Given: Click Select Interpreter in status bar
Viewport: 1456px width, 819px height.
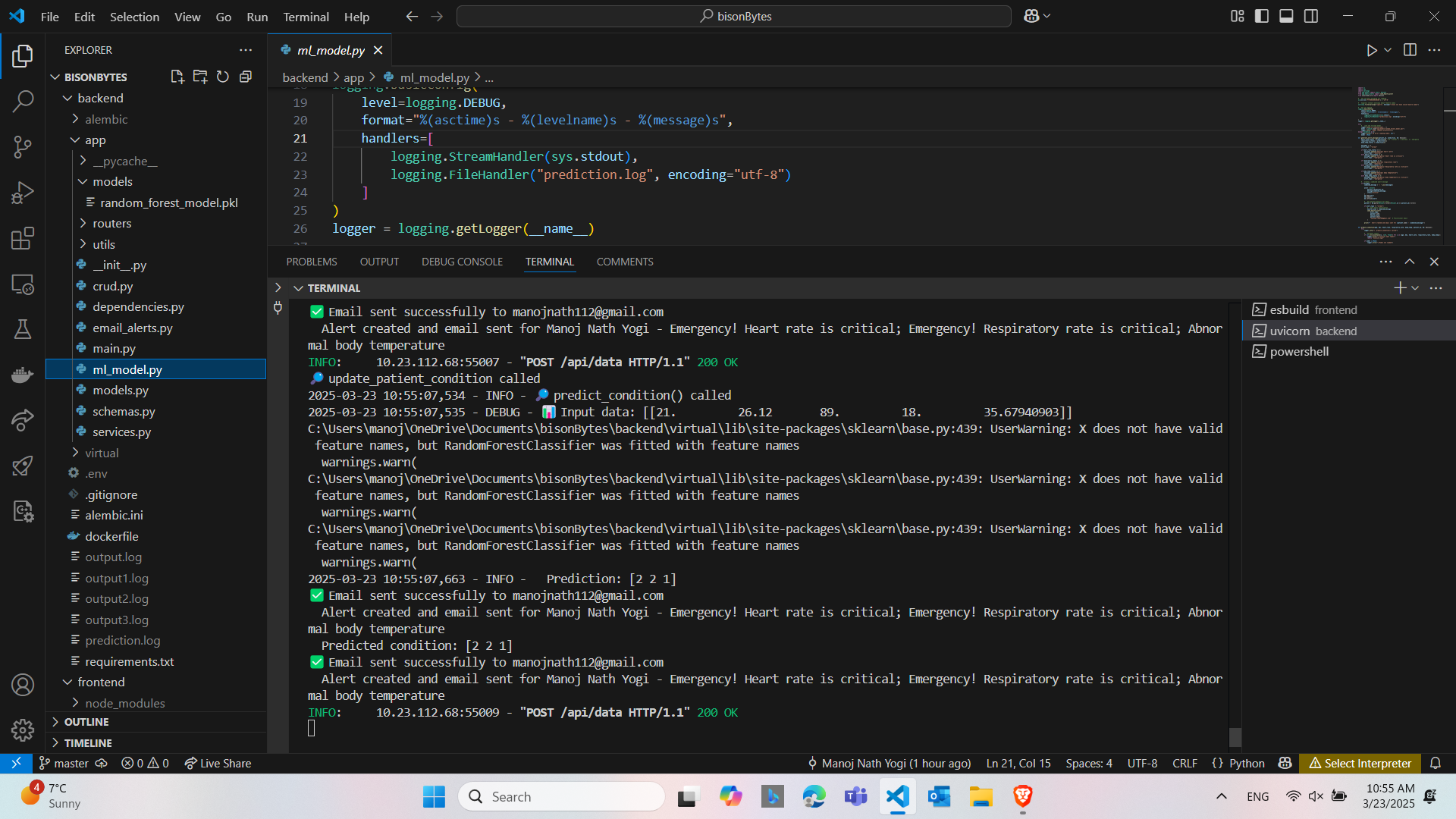Looking at the screenshot, I should (x=1360, y=763).
